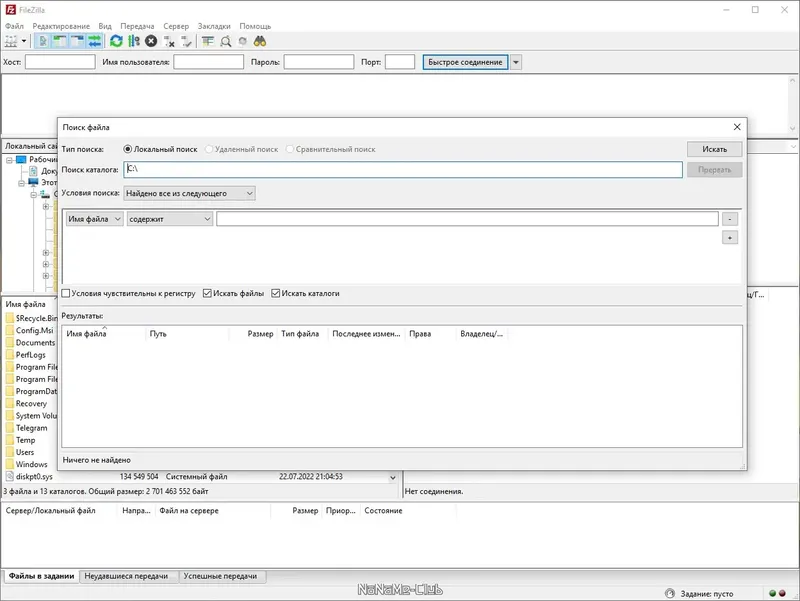Click the Искать button
The width and height of the screenshot is (800, 601).
714,149
